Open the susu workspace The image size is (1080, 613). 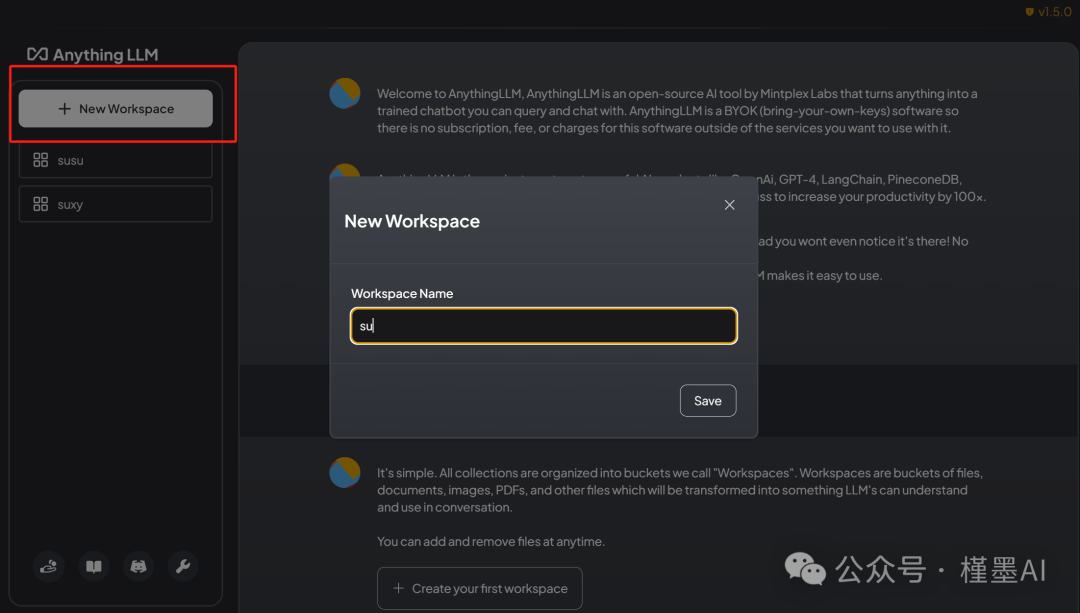click(x=116, y=160)
